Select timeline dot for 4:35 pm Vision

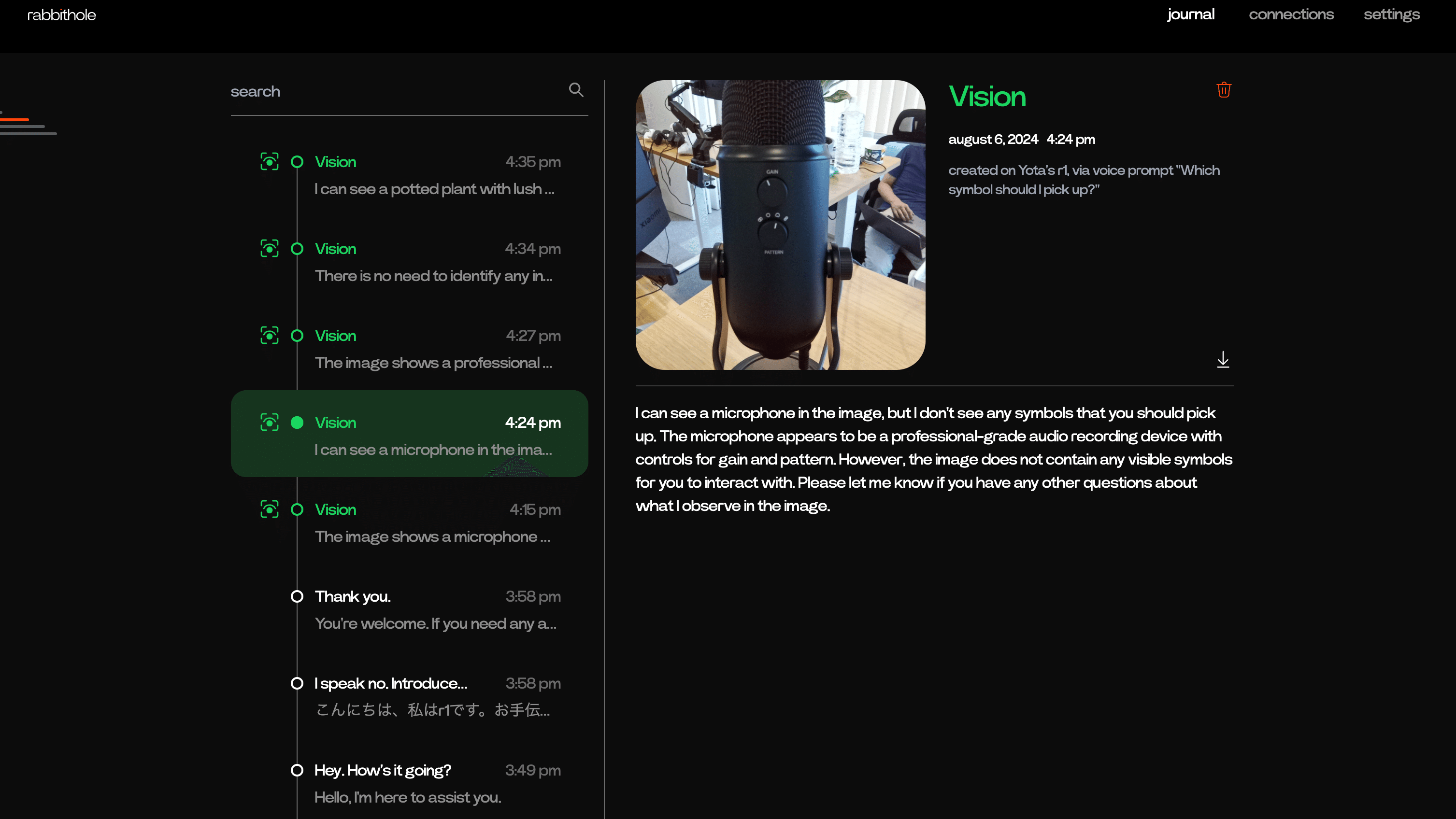297,162
